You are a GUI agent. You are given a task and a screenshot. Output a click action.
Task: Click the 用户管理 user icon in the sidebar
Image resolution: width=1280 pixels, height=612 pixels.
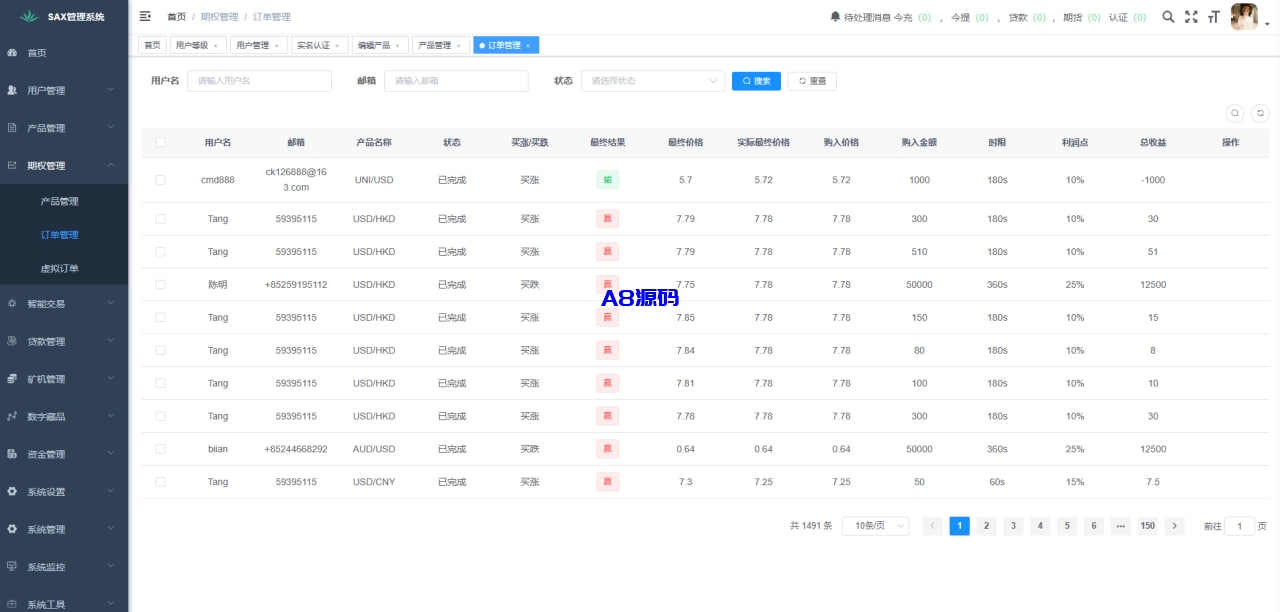pyautogui.click(x=12, y=90)
